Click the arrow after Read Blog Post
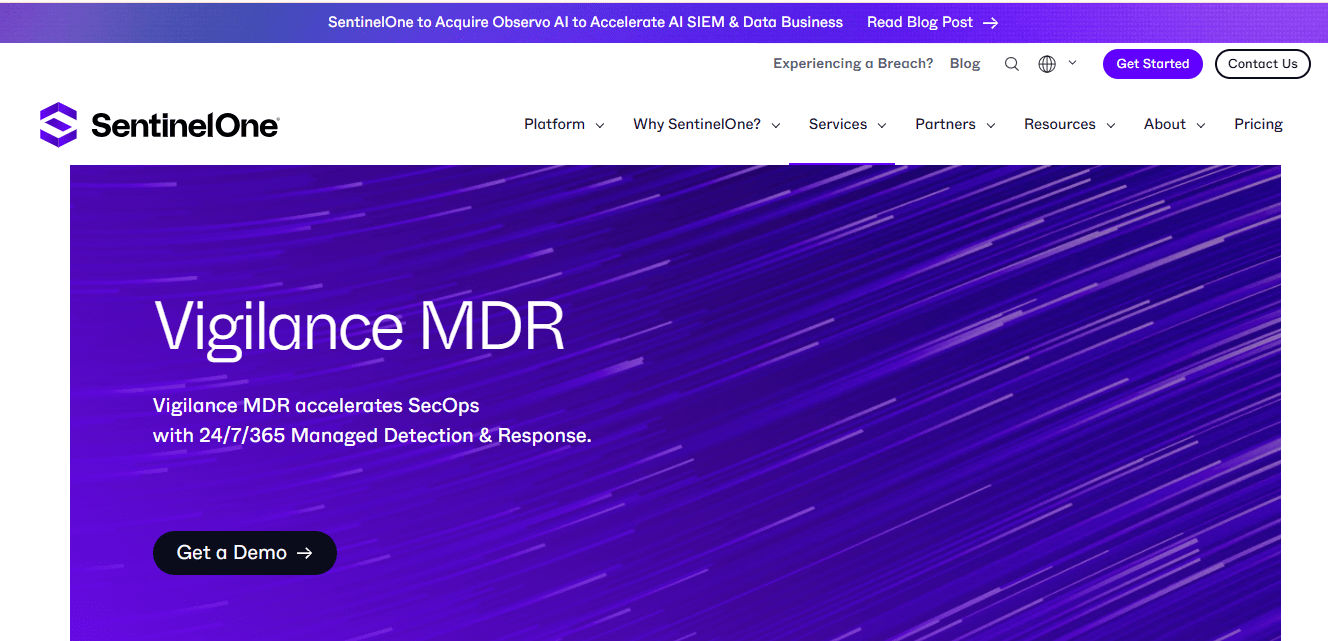This screenshot has width=1328, height=641. [x=990, y=22]
